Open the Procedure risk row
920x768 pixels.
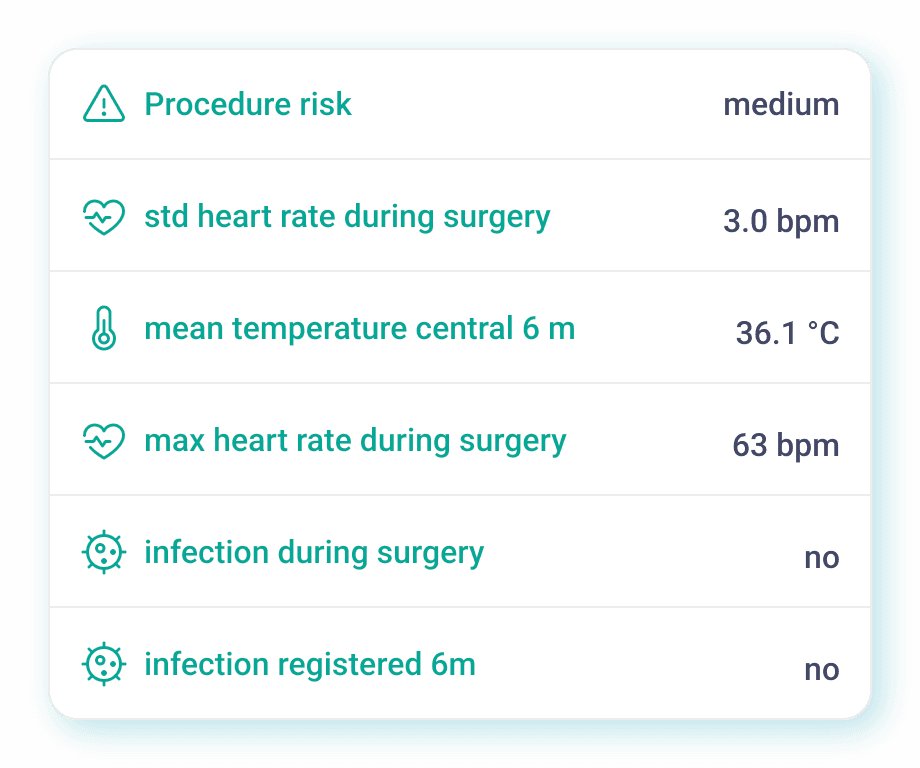pyautogui.click(x=460, y=104)
